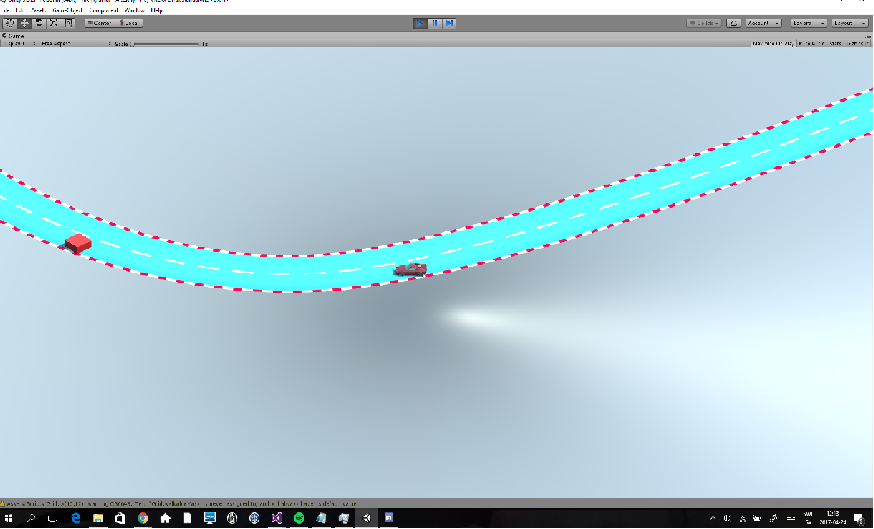Adjust the Game view Scale slider
The image size is (874, 529).
[x=165, y=44]
